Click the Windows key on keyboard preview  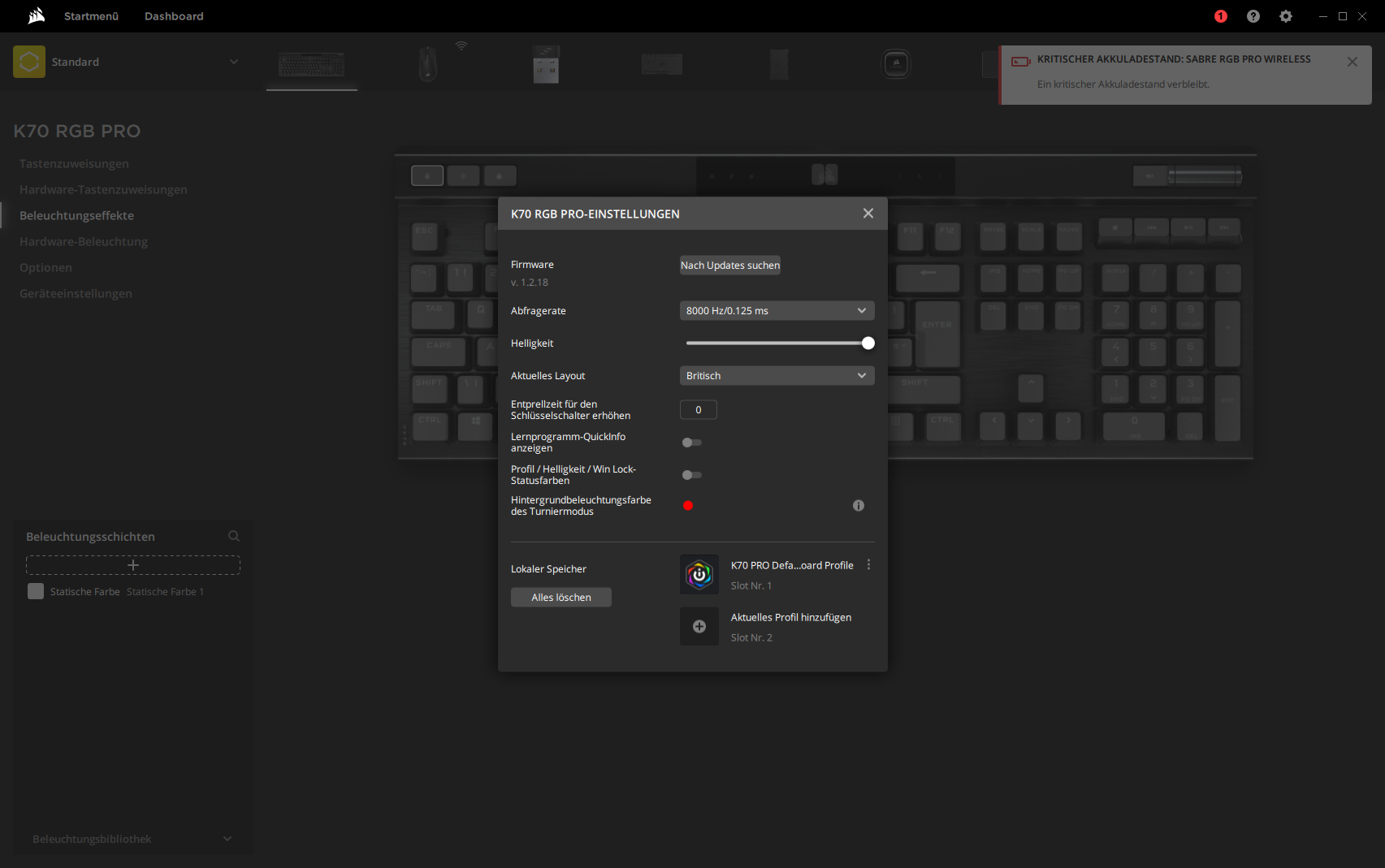[x=475, y=425]
